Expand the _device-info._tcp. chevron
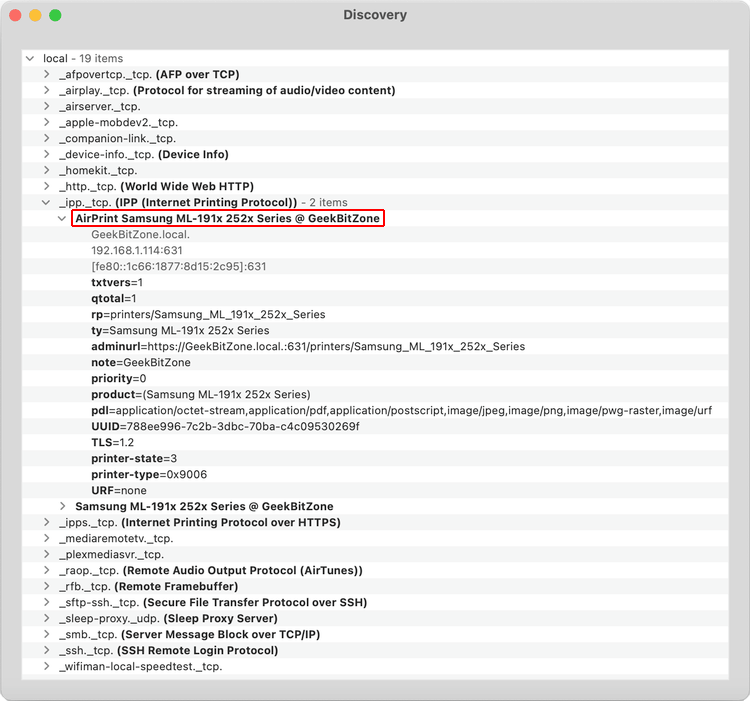The height and width of the screenshot is (701, 750). pyautogui.click(x=46, y=154)
